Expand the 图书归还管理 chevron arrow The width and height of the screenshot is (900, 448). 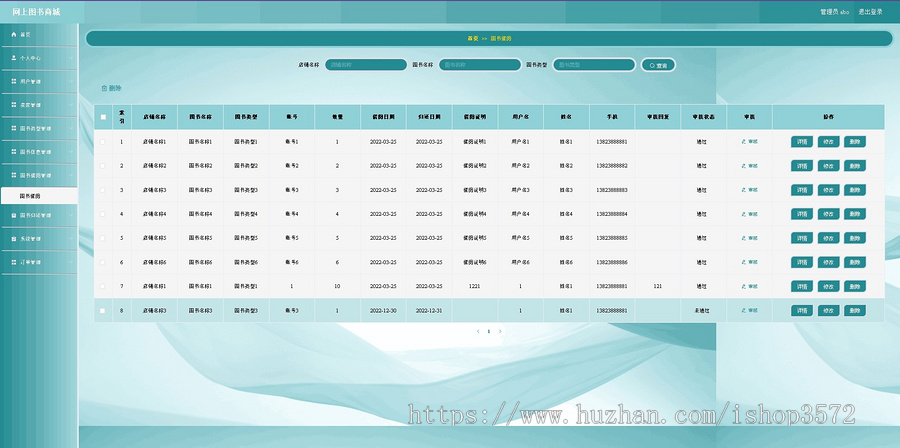[71, 215]
